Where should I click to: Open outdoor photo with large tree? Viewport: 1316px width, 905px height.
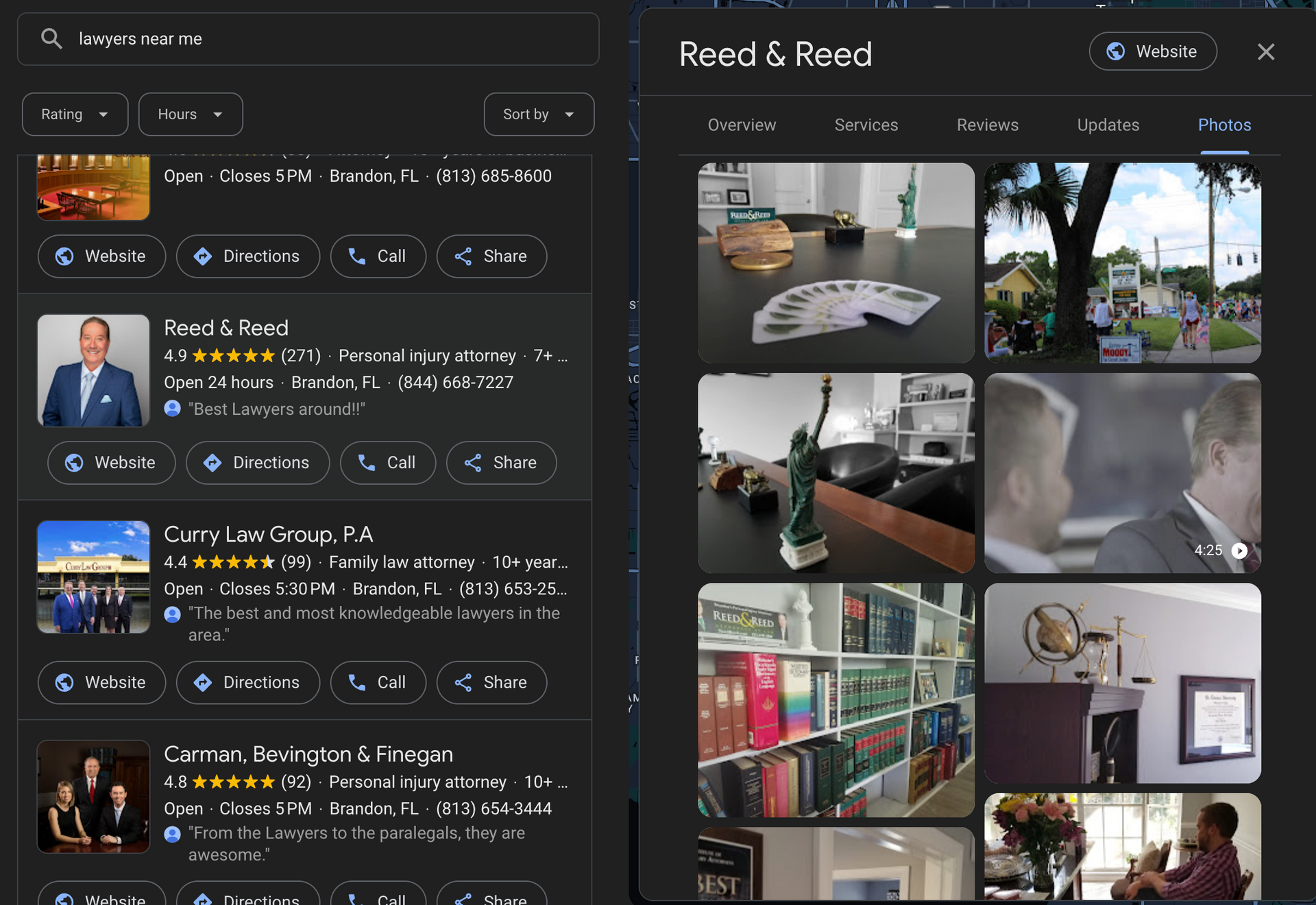coord(1123,263)
